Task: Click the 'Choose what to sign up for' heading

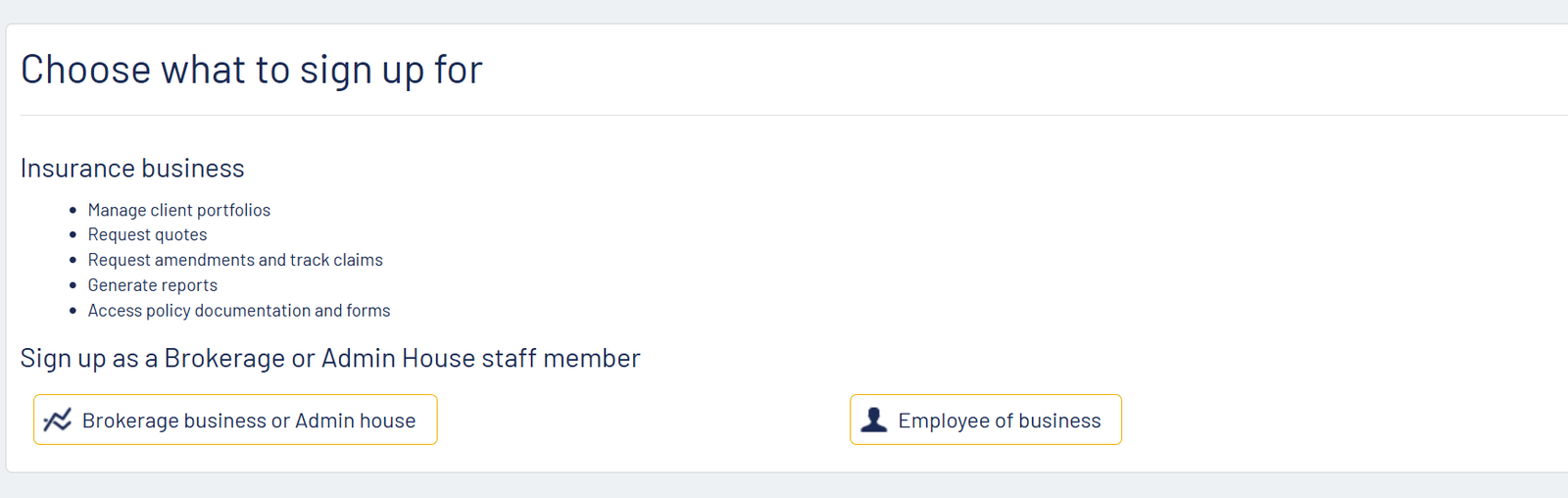Action: [x=252, y=71]
